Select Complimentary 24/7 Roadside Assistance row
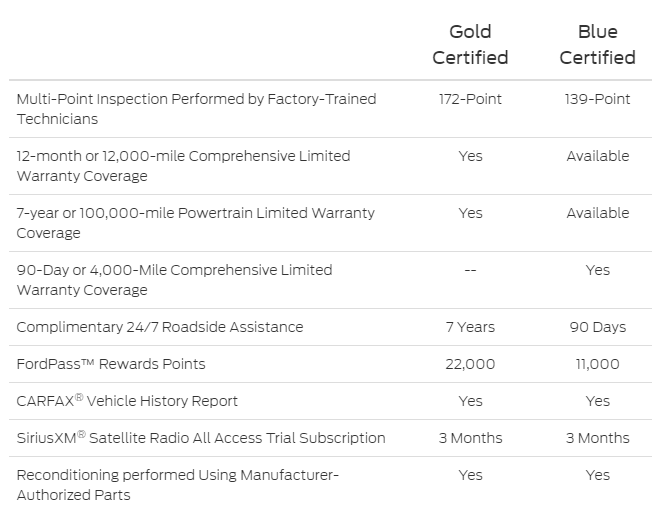The width and height of the screenshot is (652, 520). point(331,327)
